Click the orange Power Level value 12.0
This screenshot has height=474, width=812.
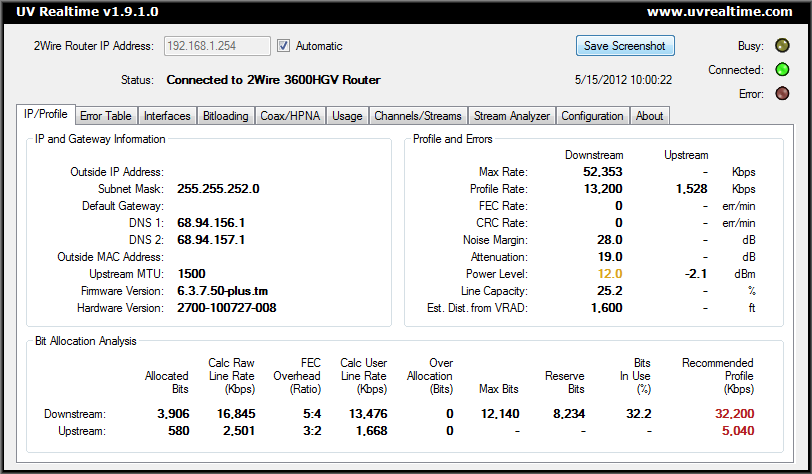pyautogui.click(x=610, y=273)
